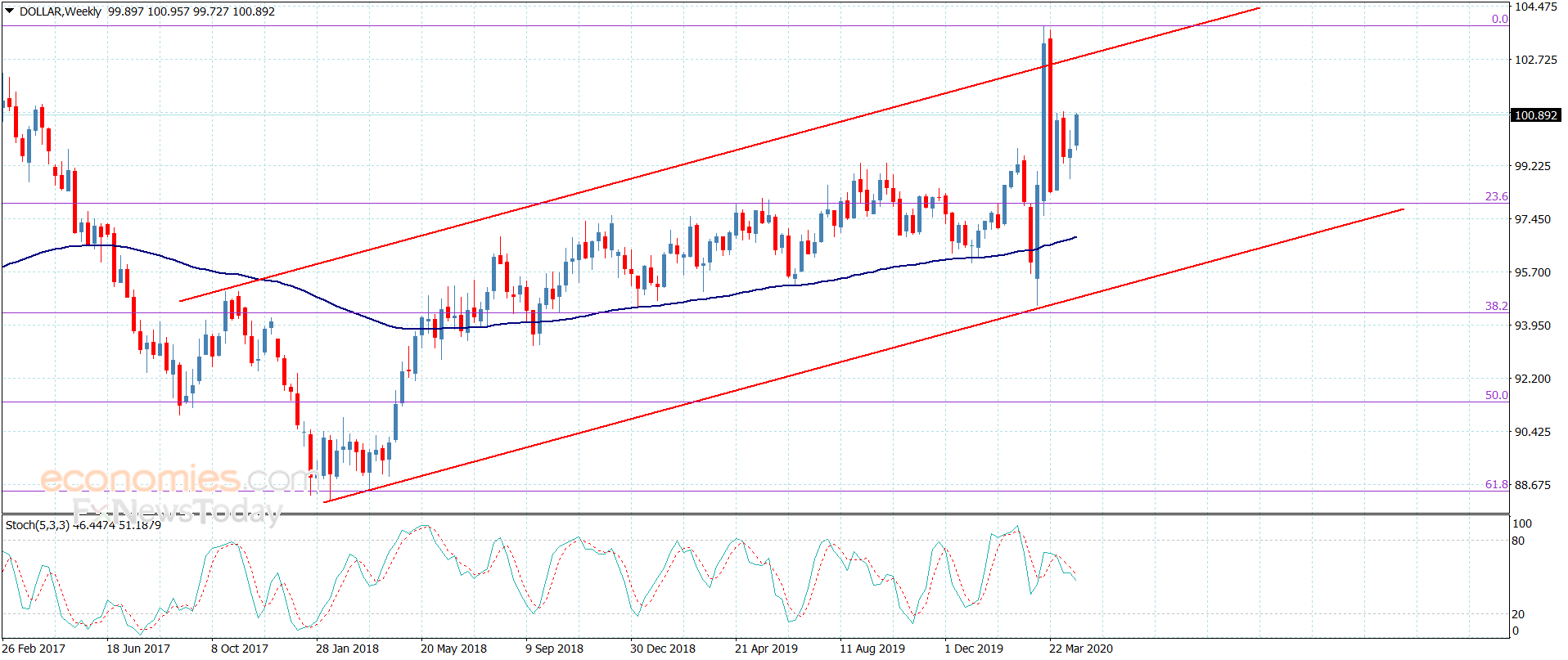
Task: Click the 9 Sep 2018 date label
Action: click(x=554, y=649)
